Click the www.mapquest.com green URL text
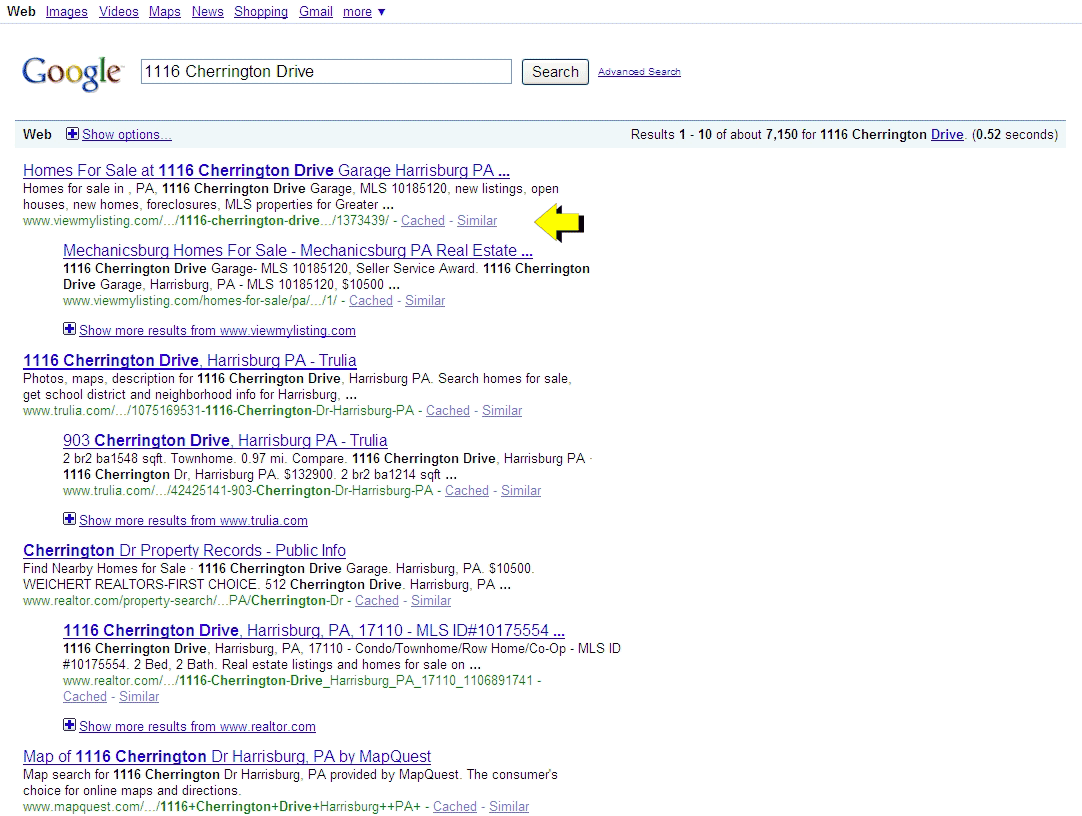Image resolution: width=1082 pixels, height=816 pixels. pos(222,806)
